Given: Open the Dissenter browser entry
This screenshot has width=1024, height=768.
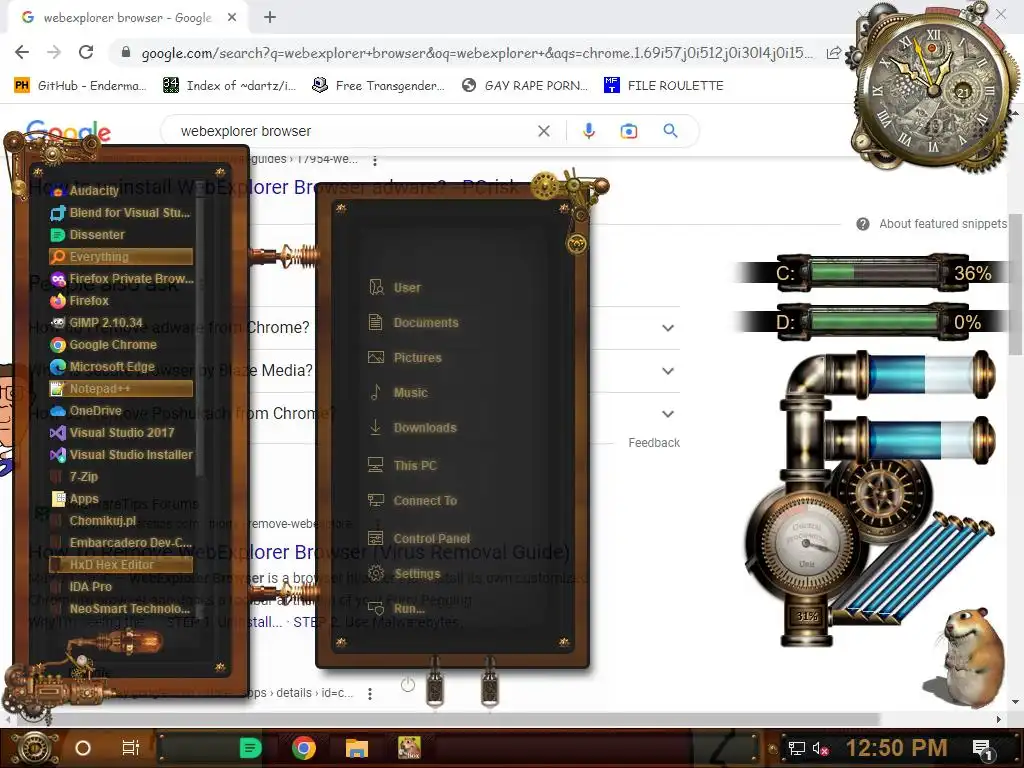Looking at the screenshot, I should point(121,234).
